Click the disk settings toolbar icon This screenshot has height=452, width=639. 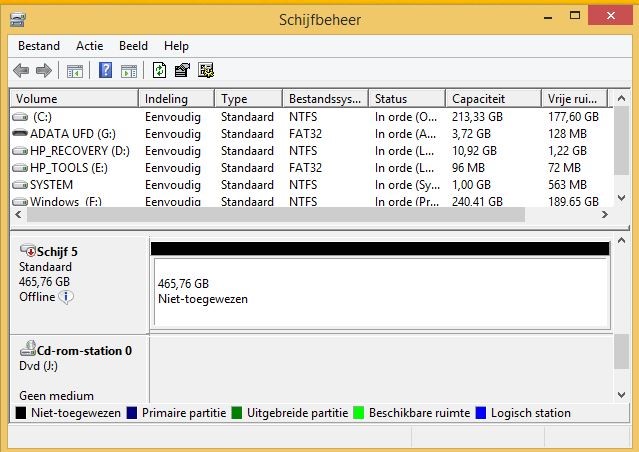206,70
